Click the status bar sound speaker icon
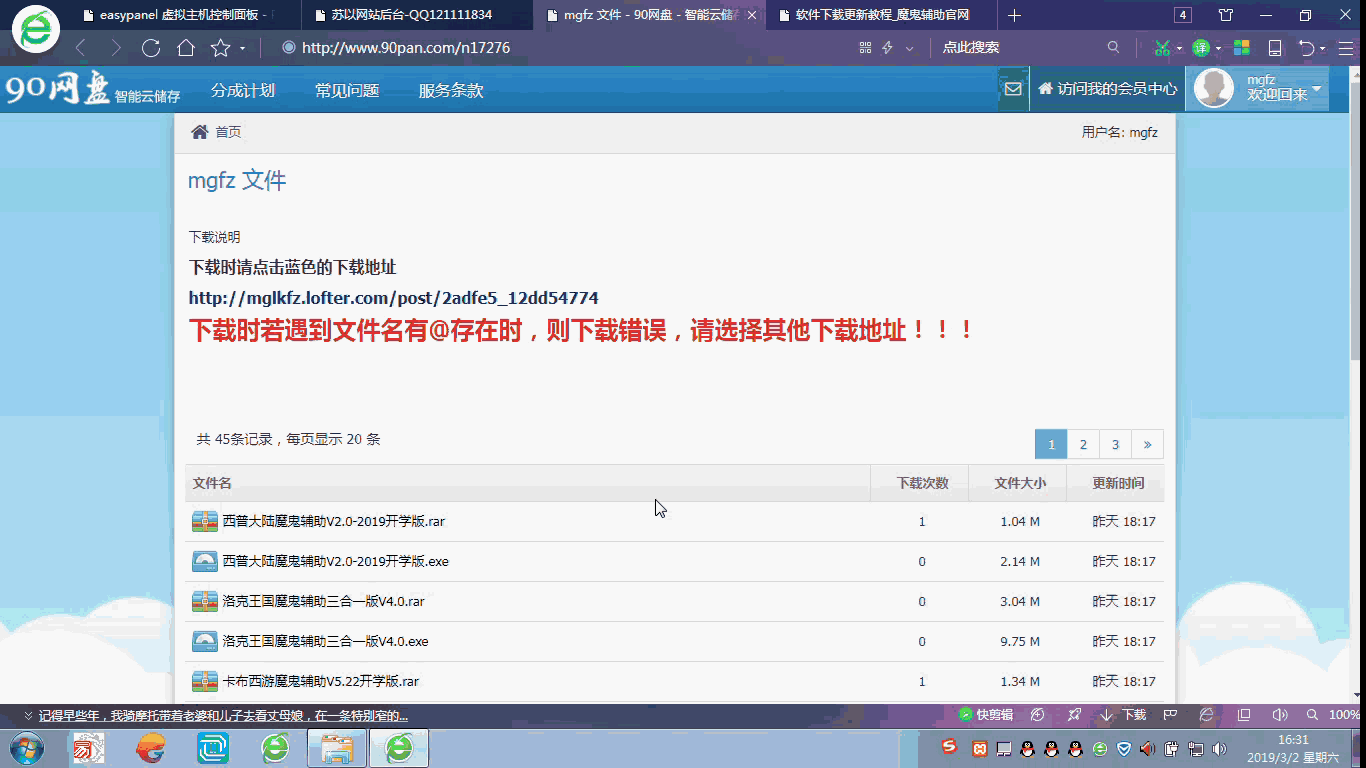The width and height of the screenshot is (1366, 768). (x=1279, y=715)
